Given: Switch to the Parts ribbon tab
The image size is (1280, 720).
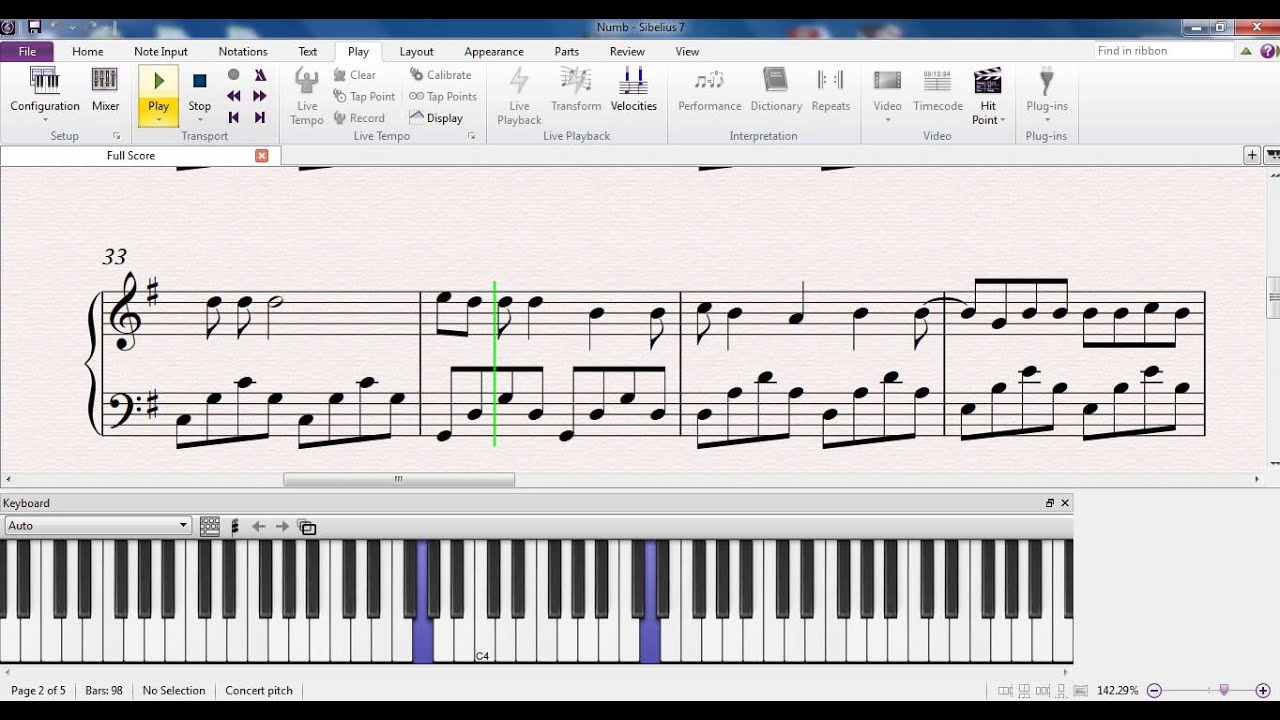Looking at the screenshot, I should click(x=567, y=51).
